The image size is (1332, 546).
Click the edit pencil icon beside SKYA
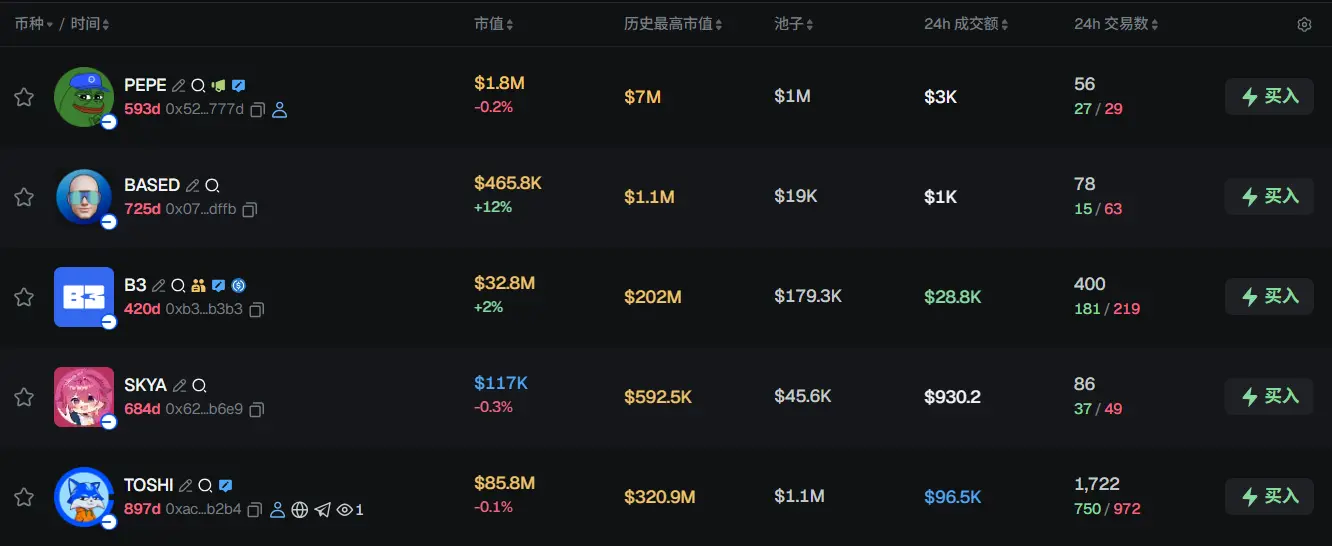point(180,386)
